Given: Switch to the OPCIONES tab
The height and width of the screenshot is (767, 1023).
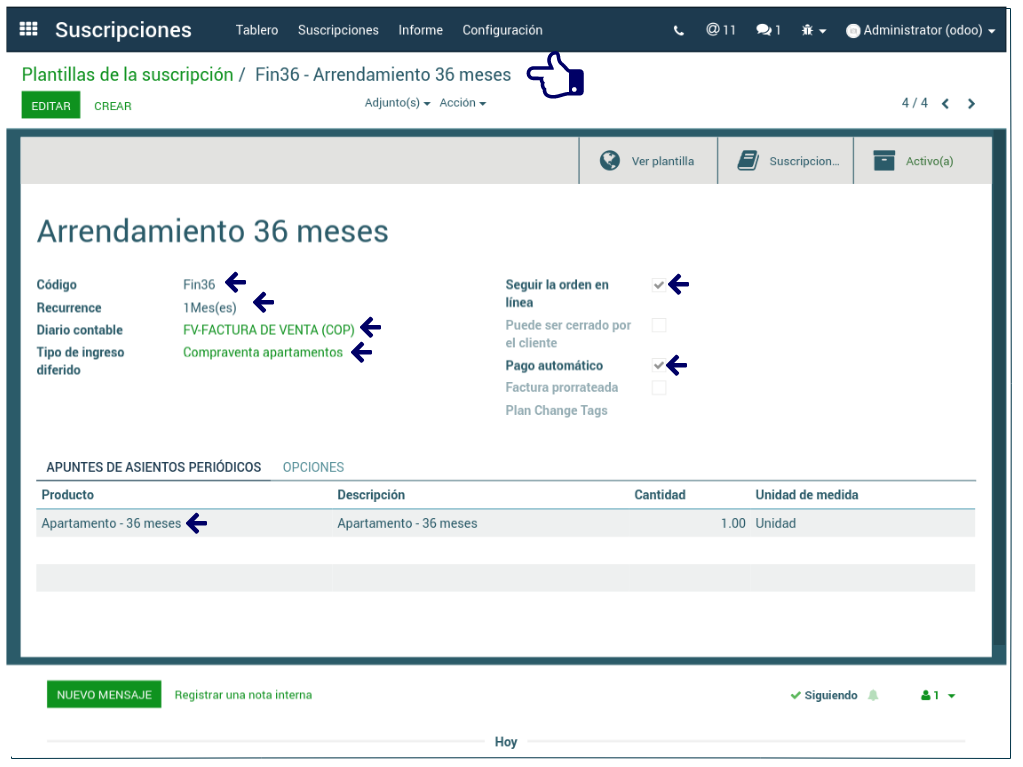Looking at the screenshot, I should coord(313,467).
